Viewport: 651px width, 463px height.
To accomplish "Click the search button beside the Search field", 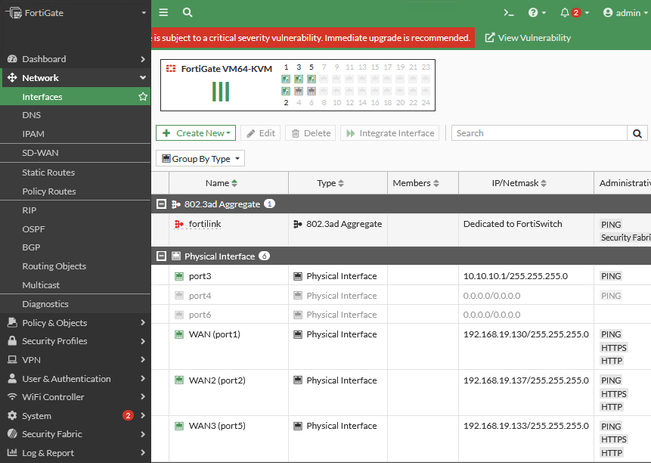I will pyautogui.click(x=637, y=133).
